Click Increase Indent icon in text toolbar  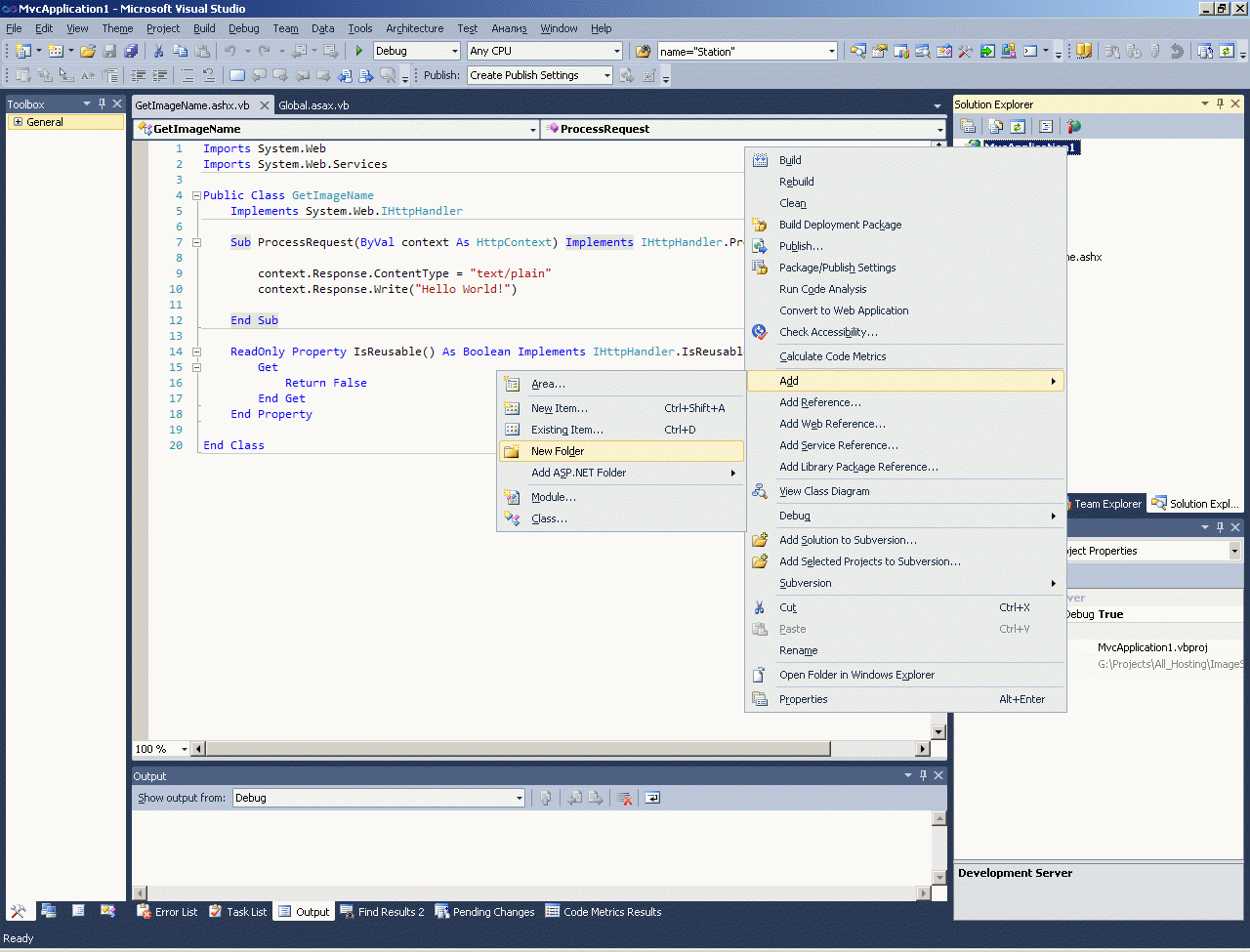160,75
